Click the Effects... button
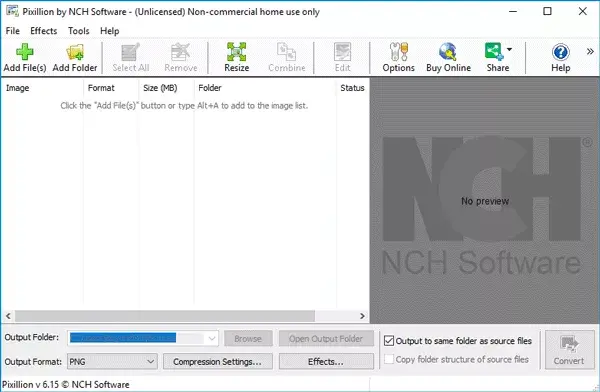The image size is (600, 392). [x=326, y=361]
